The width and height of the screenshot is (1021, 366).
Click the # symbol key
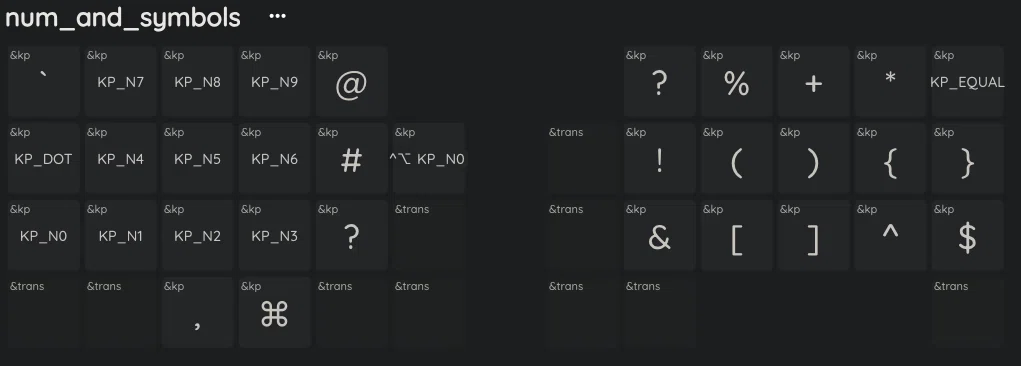pyautogui.click(x=352, y=158)
